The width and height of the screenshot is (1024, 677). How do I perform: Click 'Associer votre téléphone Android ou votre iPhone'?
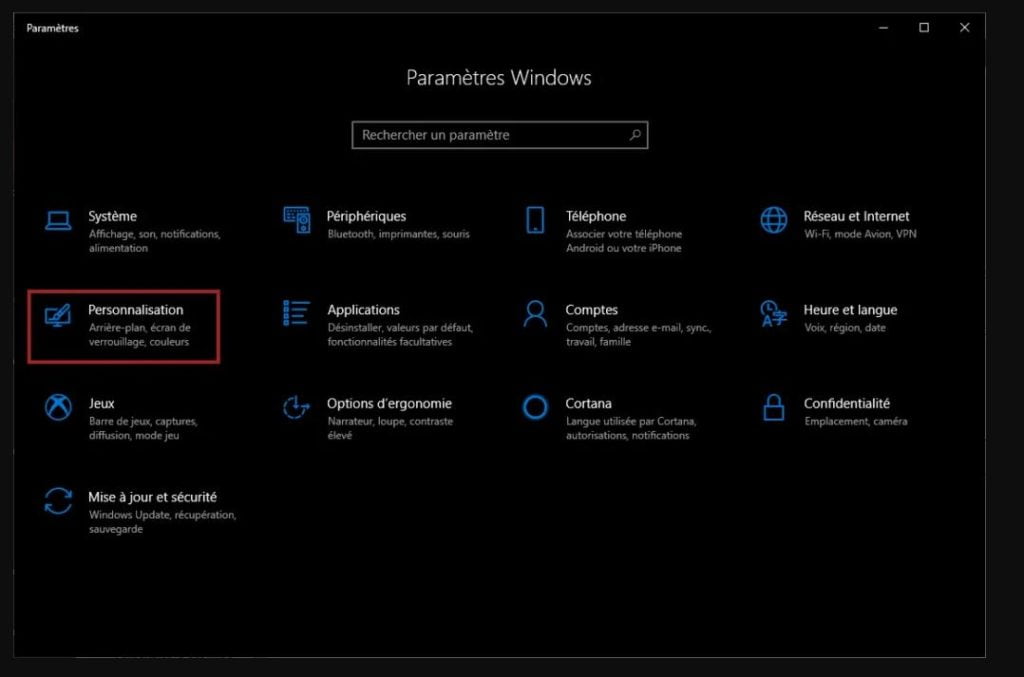click(x=624, y=241)
